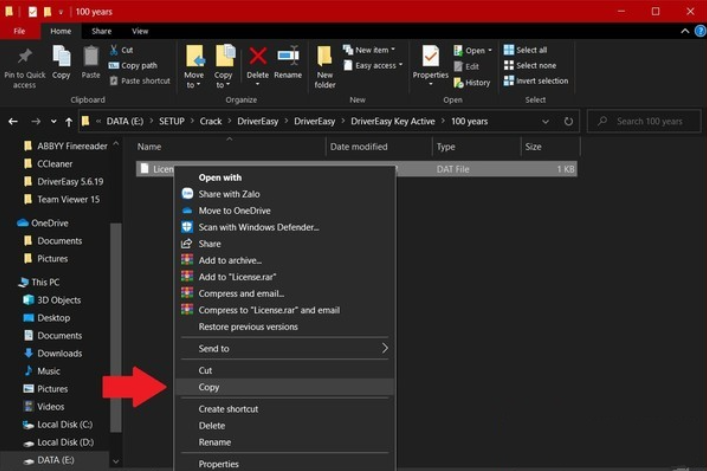Sort by the Size column header

point(551,146)
